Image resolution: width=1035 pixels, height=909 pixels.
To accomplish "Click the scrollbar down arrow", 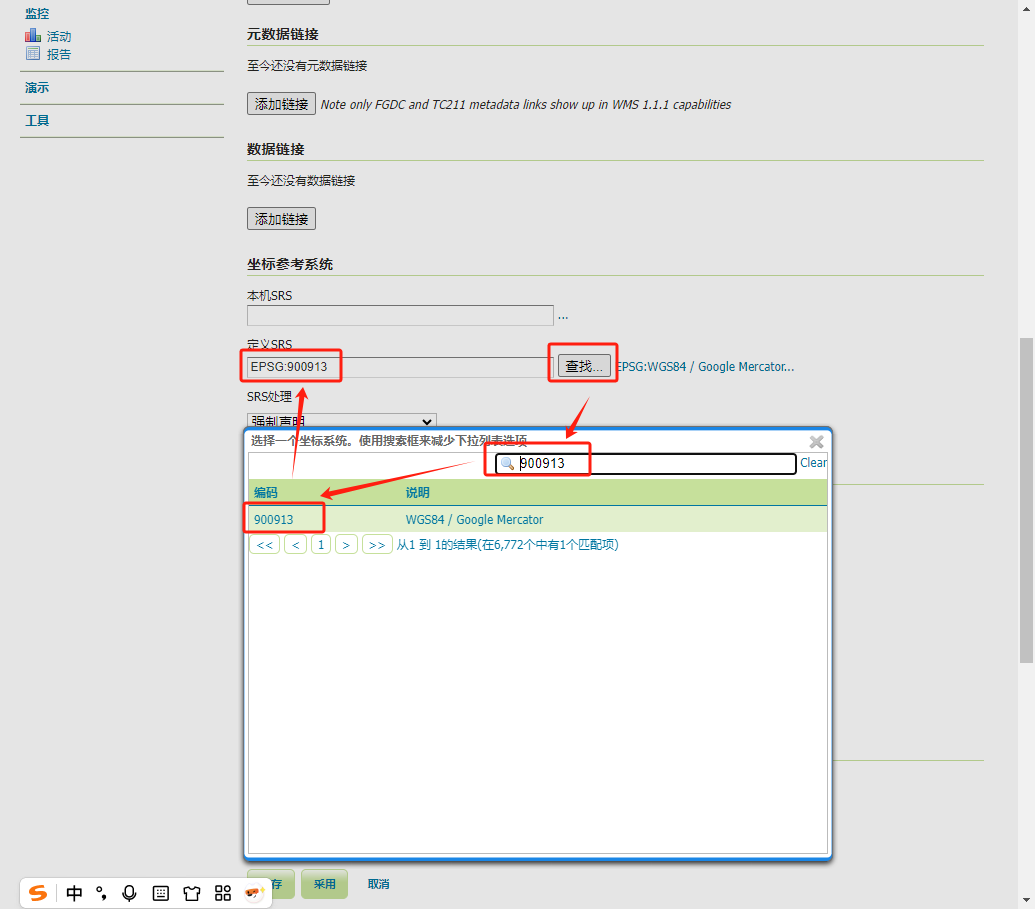I will point(1026,900).
